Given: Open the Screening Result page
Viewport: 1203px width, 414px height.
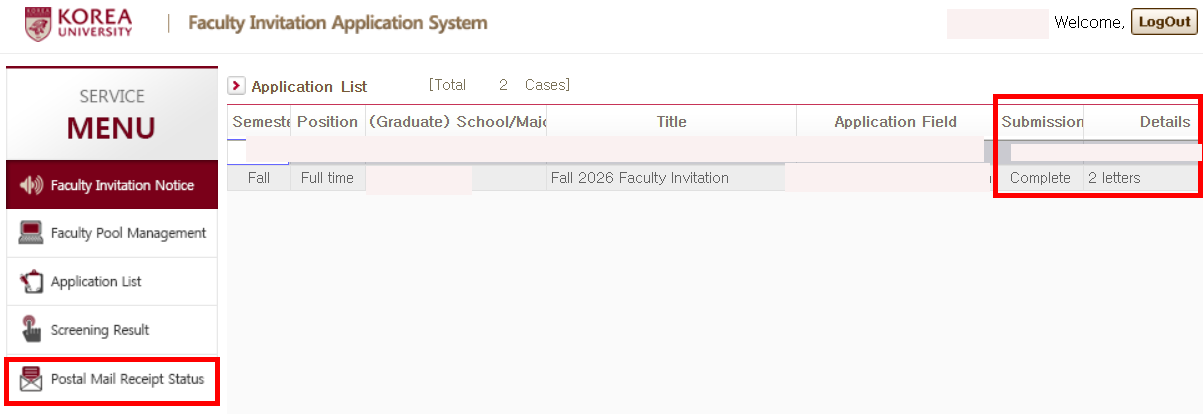Looking at the screenshot, I should point(100,330).
